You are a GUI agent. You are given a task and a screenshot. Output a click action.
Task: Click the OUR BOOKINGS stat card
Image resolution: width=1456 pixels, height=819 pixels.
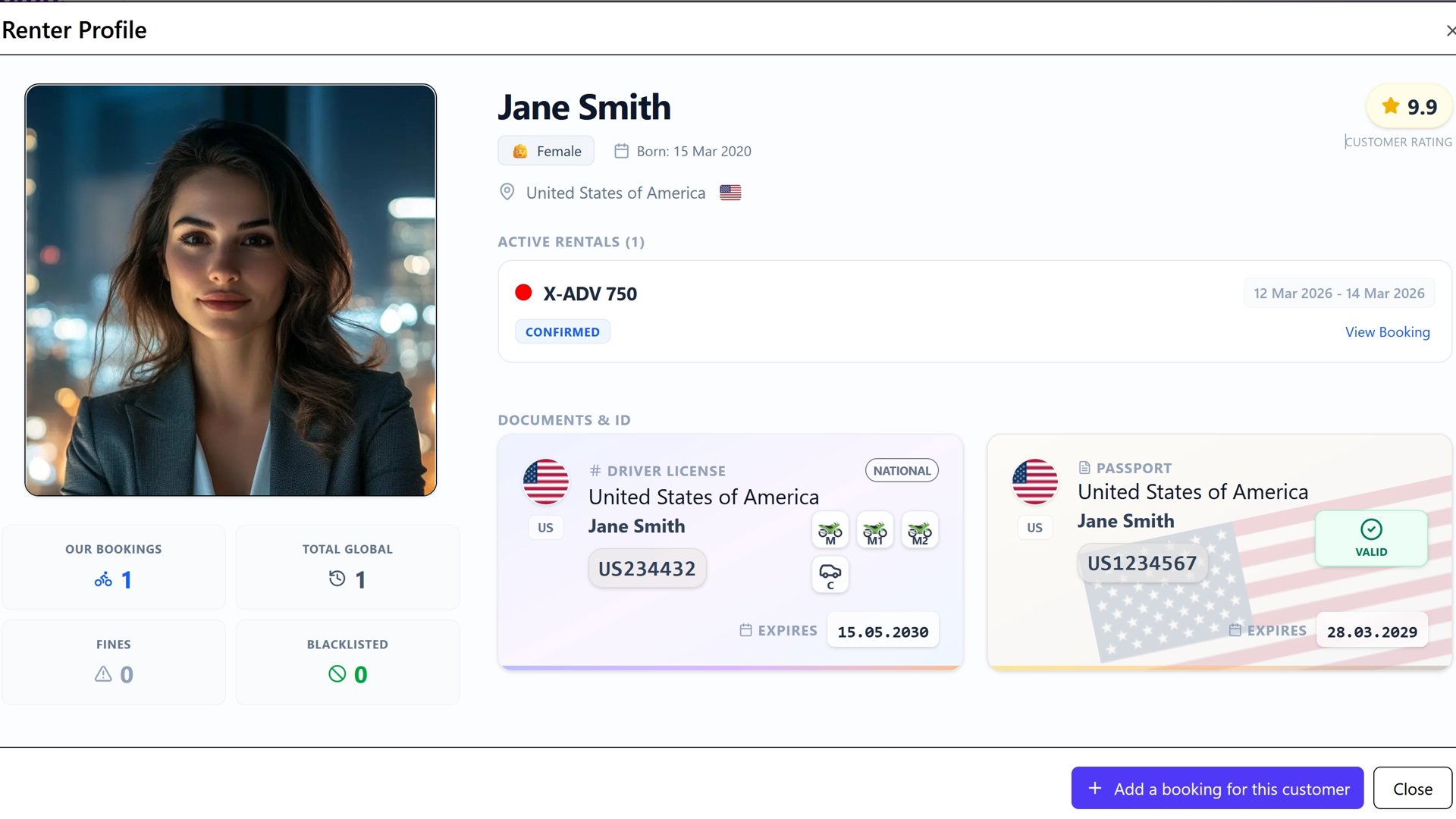(x=114, y=567)
